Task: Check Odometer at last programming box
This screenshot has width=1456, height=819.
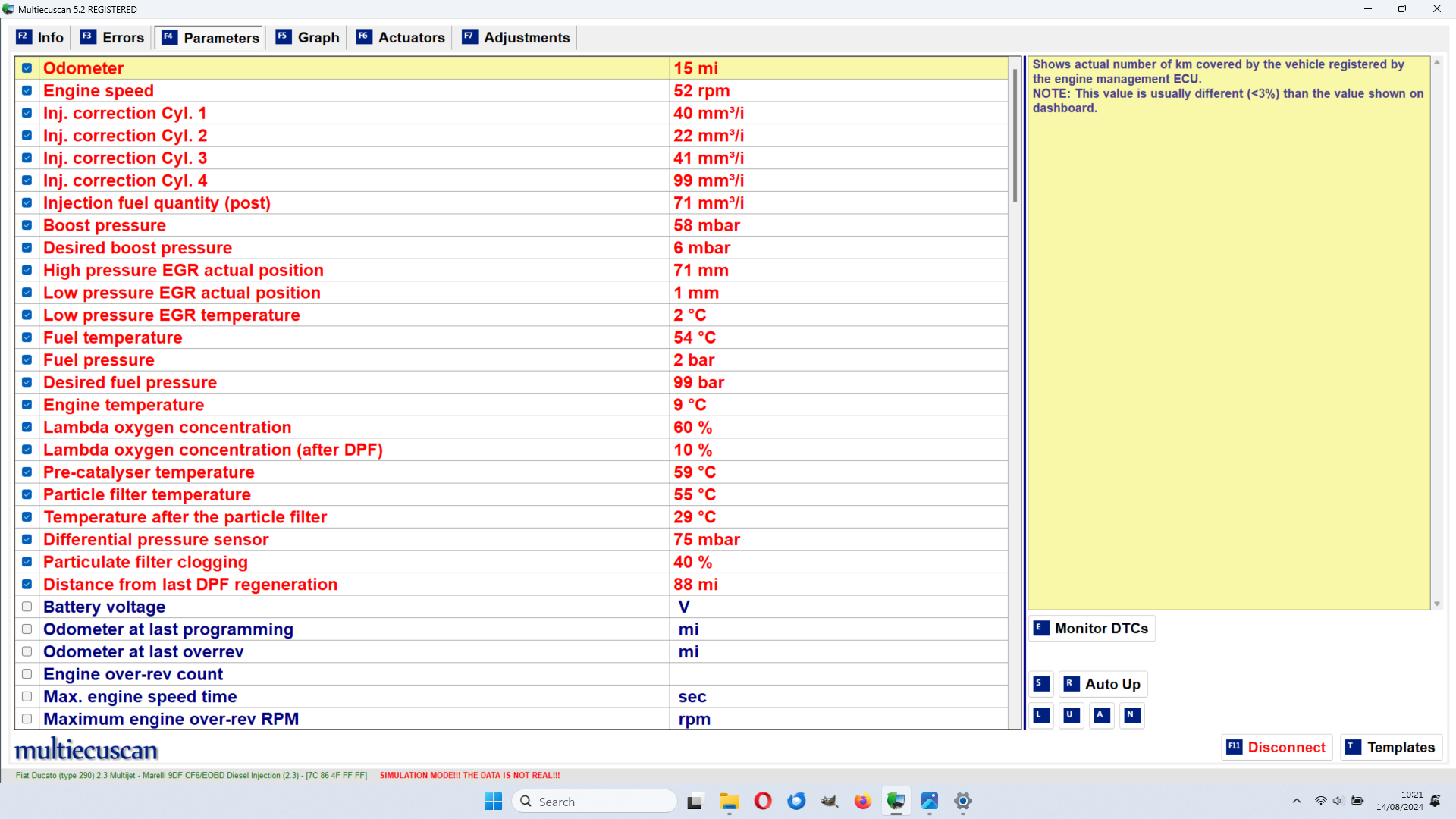Action: 27,629
